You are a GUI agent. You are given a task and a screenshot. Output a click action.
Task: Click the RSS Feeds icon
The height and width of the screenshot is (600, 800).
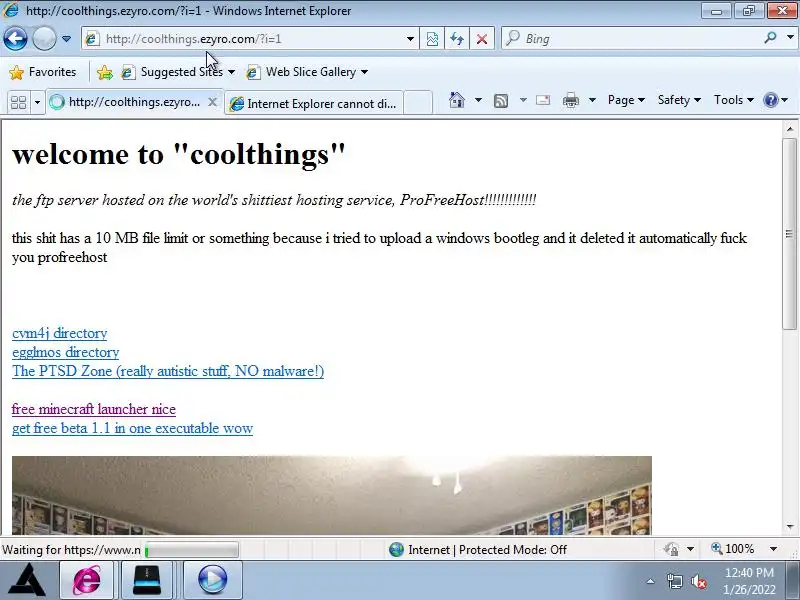(501, 101)
